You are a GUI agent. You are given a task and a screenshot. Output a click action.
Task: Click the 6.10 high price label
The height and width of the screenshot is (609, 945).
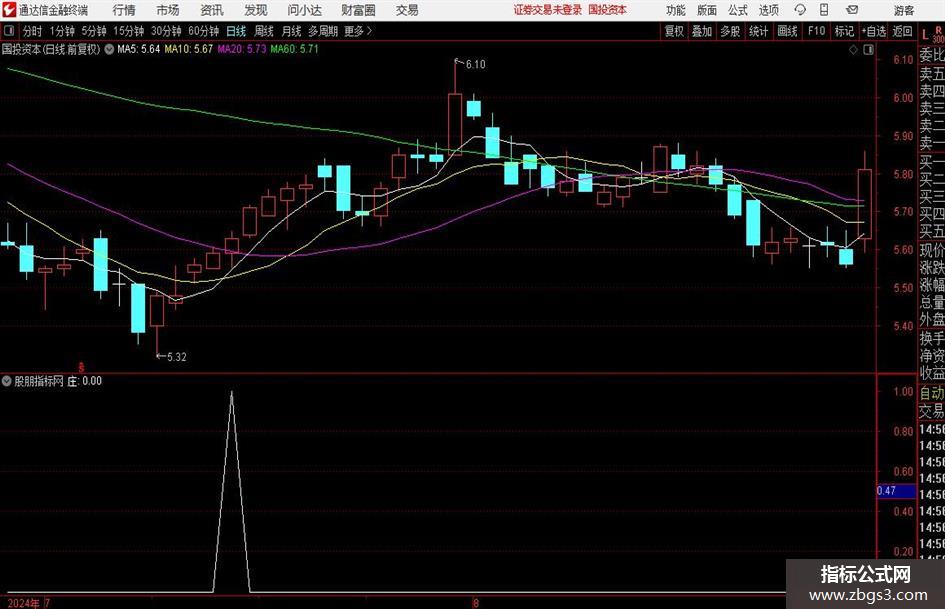(x=476, y=65)
